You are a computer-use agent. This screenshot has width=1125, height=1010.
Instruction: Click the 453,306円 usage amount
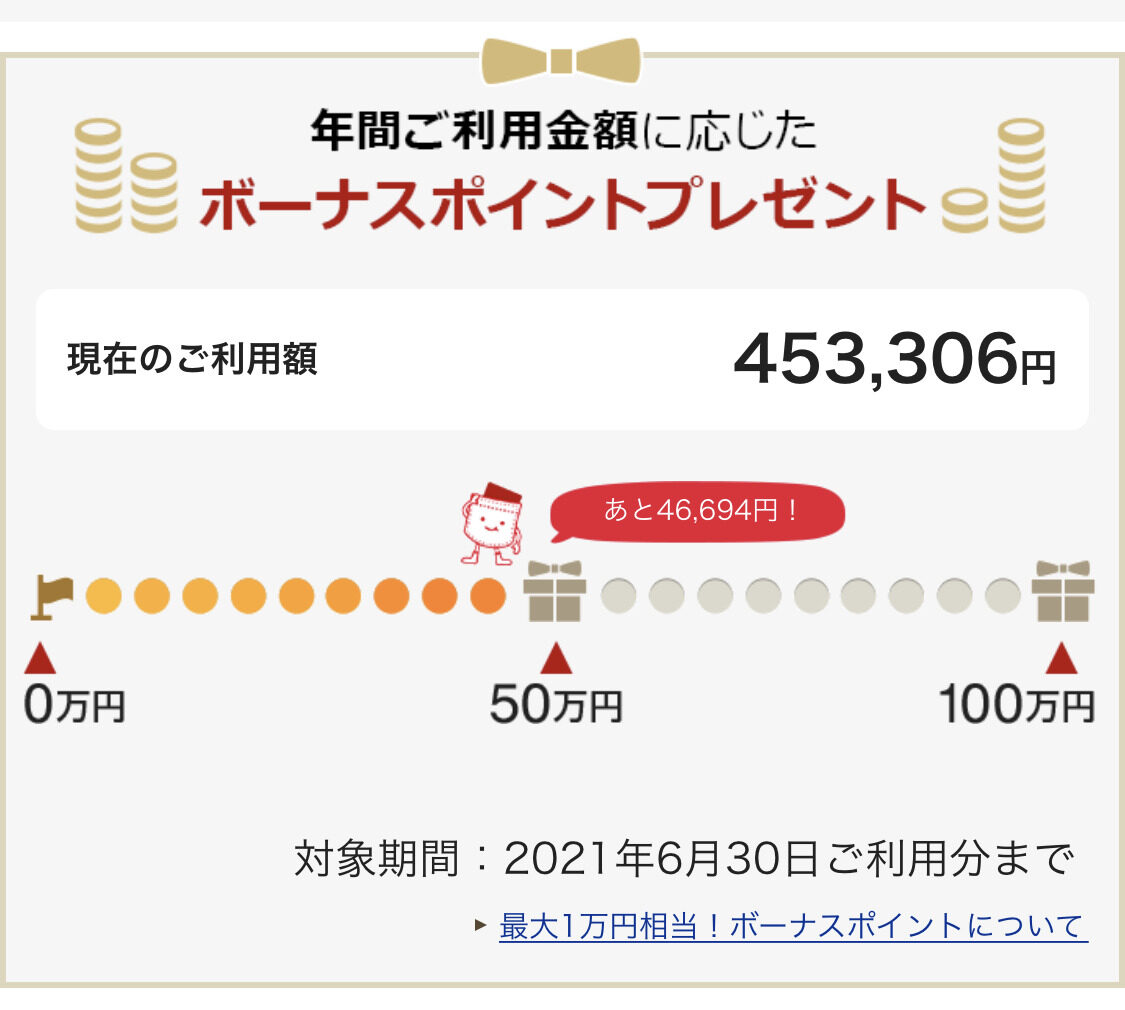[895, 359]
